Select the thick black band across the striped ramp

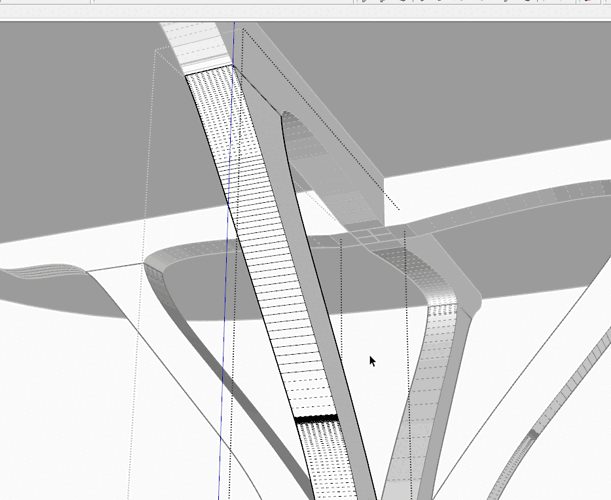316,419
